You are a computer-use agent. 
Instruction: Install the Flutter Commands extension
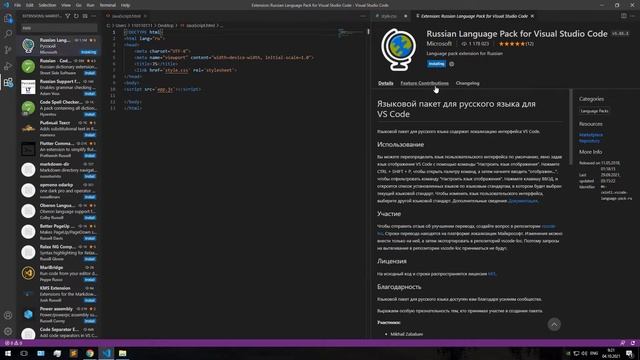[90, 156]
